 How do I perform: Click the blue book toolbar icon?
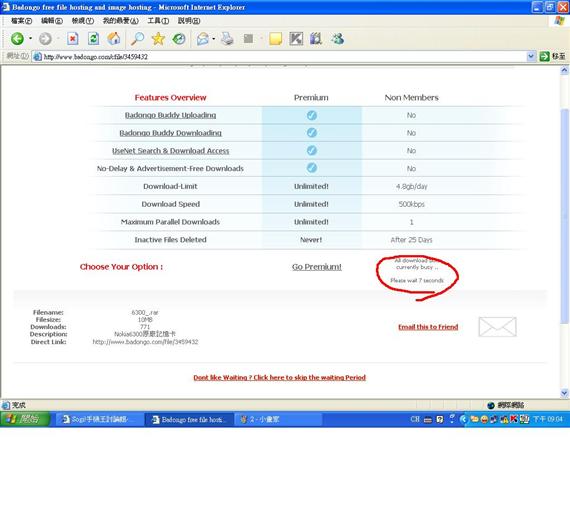[x=316, y=39]
